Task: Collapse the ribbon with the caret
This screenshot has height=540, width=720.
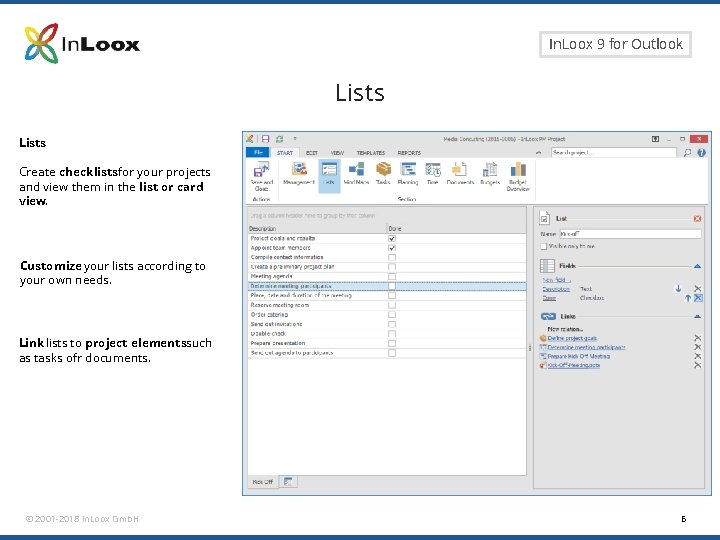Action: point(539,152)
